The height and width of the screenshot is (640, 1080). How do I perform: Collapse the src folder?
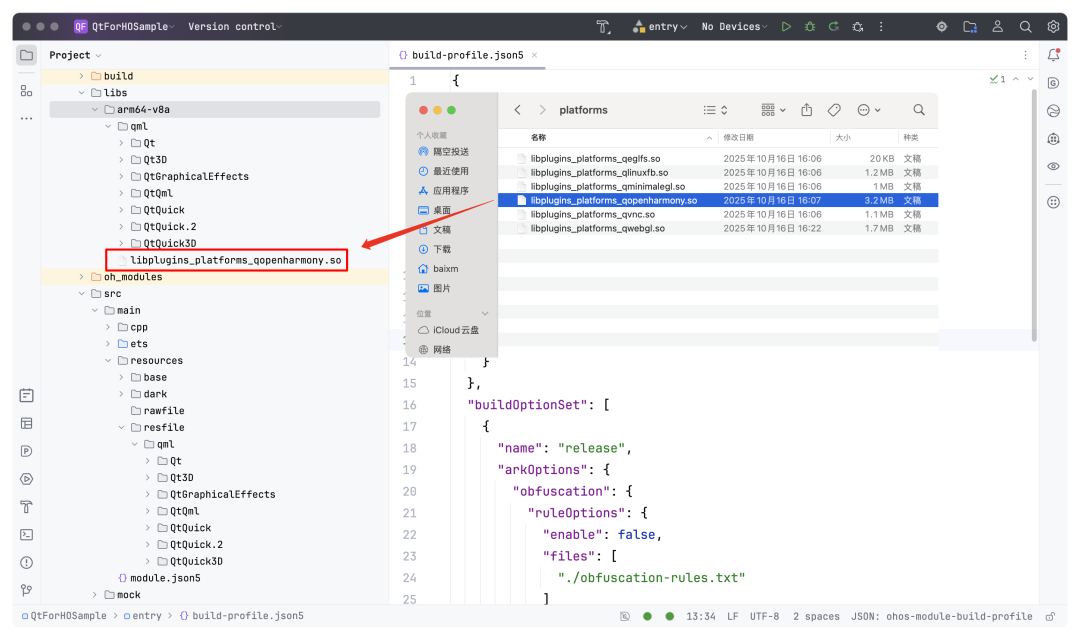point(81,293)
